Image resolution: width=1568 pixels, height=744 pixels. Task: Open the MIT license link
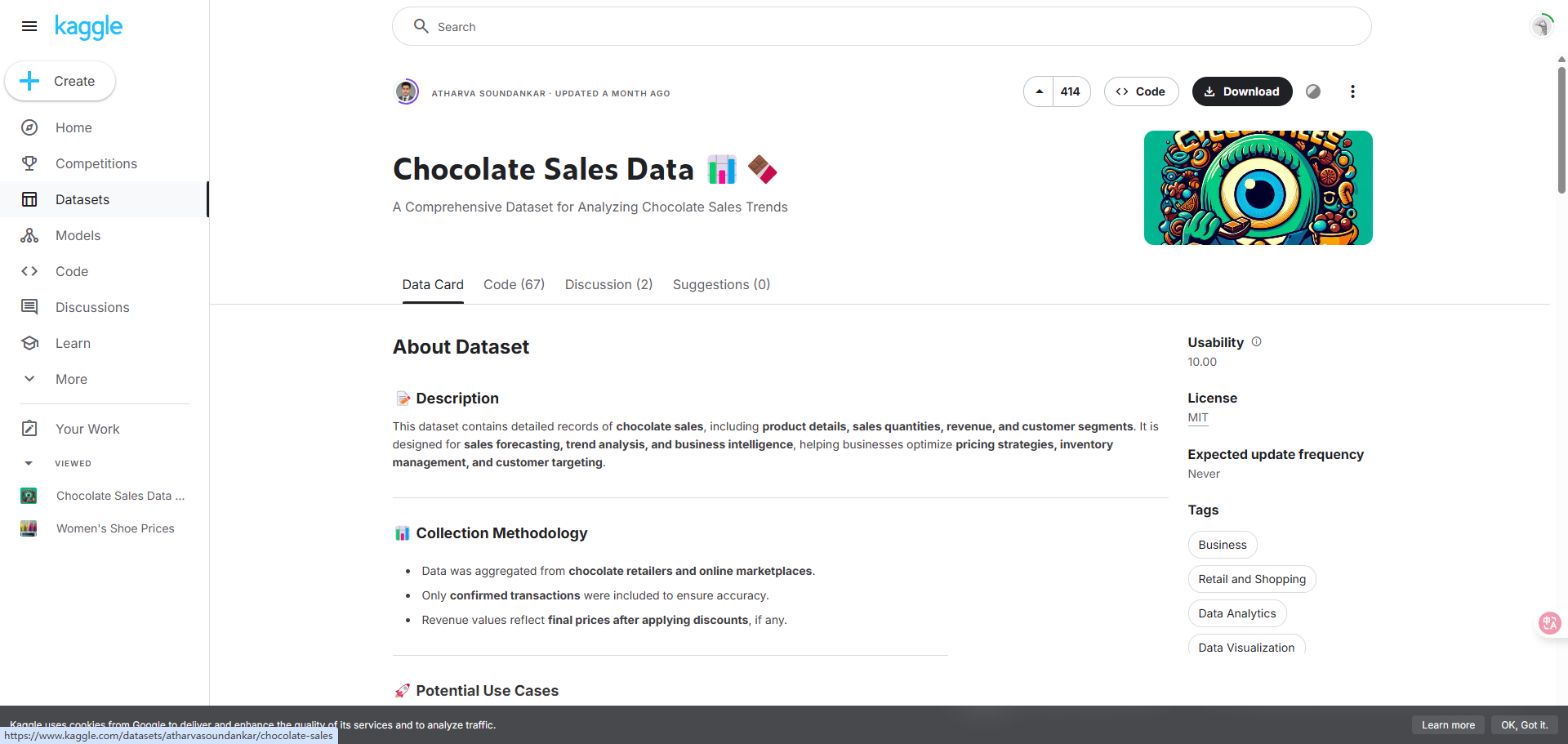point(1197,417)
